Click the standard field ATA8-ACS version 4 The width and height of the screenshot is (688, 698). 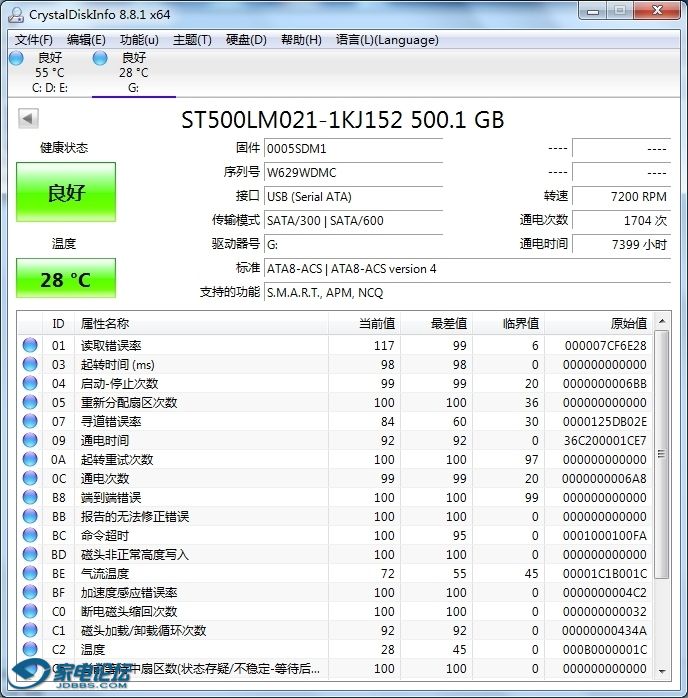pos(467,268)
